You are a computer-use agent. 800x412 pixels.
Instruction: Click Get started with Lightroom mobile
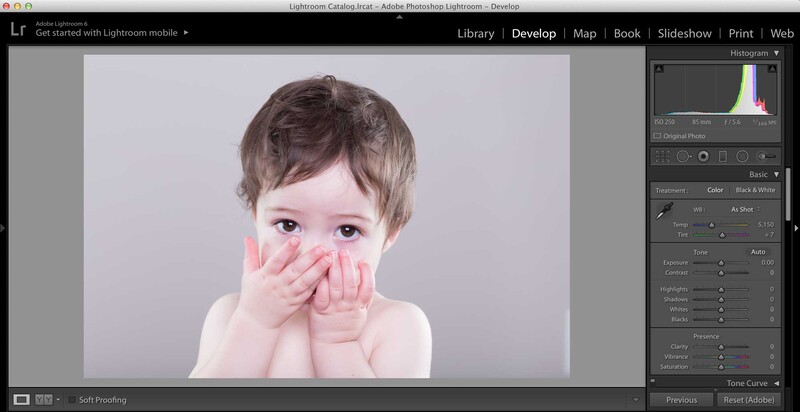coord(107,33)
